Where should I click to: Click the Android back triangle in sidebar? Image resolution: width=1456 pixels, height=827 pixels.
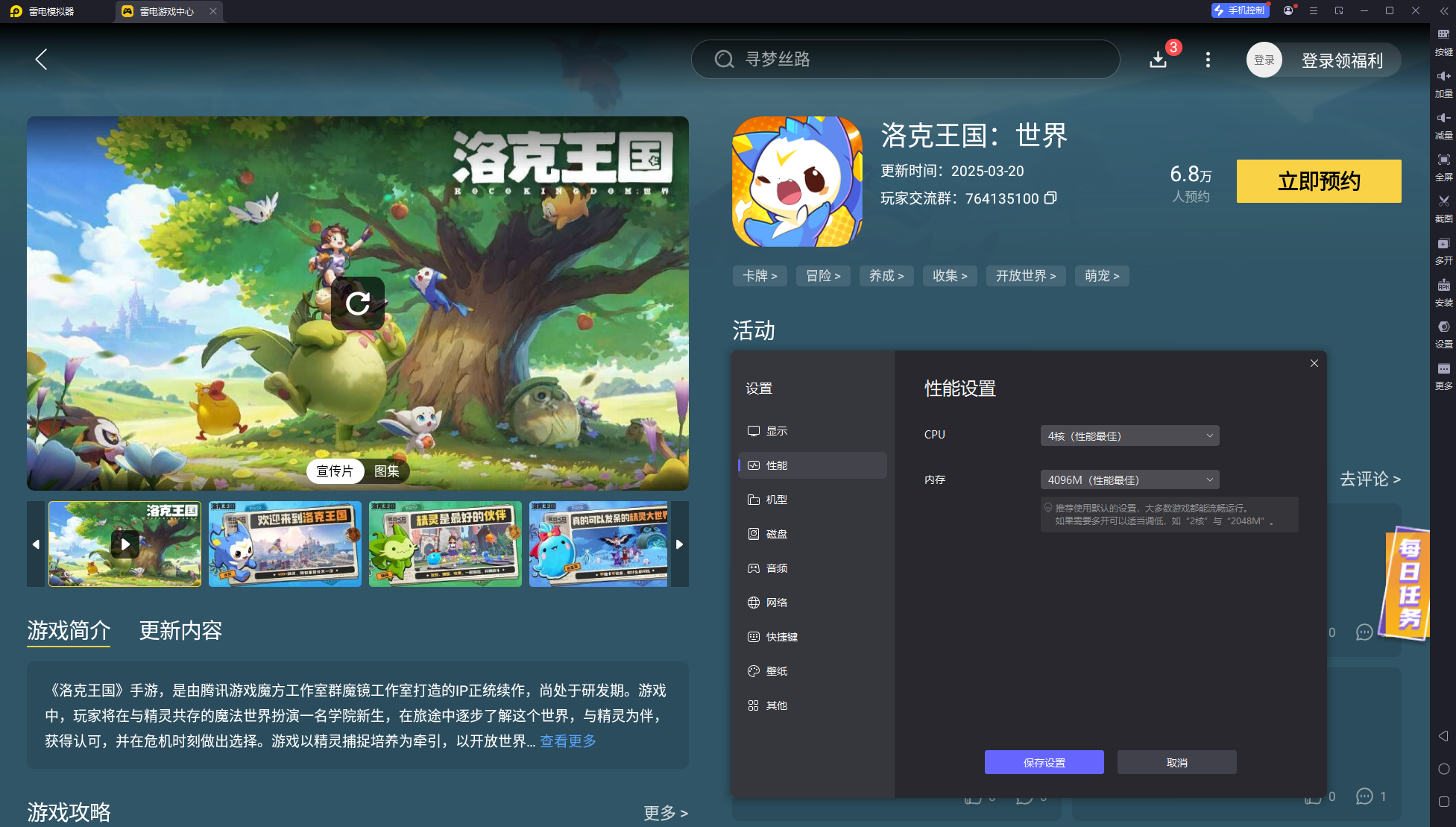(x=1443, y=736)
